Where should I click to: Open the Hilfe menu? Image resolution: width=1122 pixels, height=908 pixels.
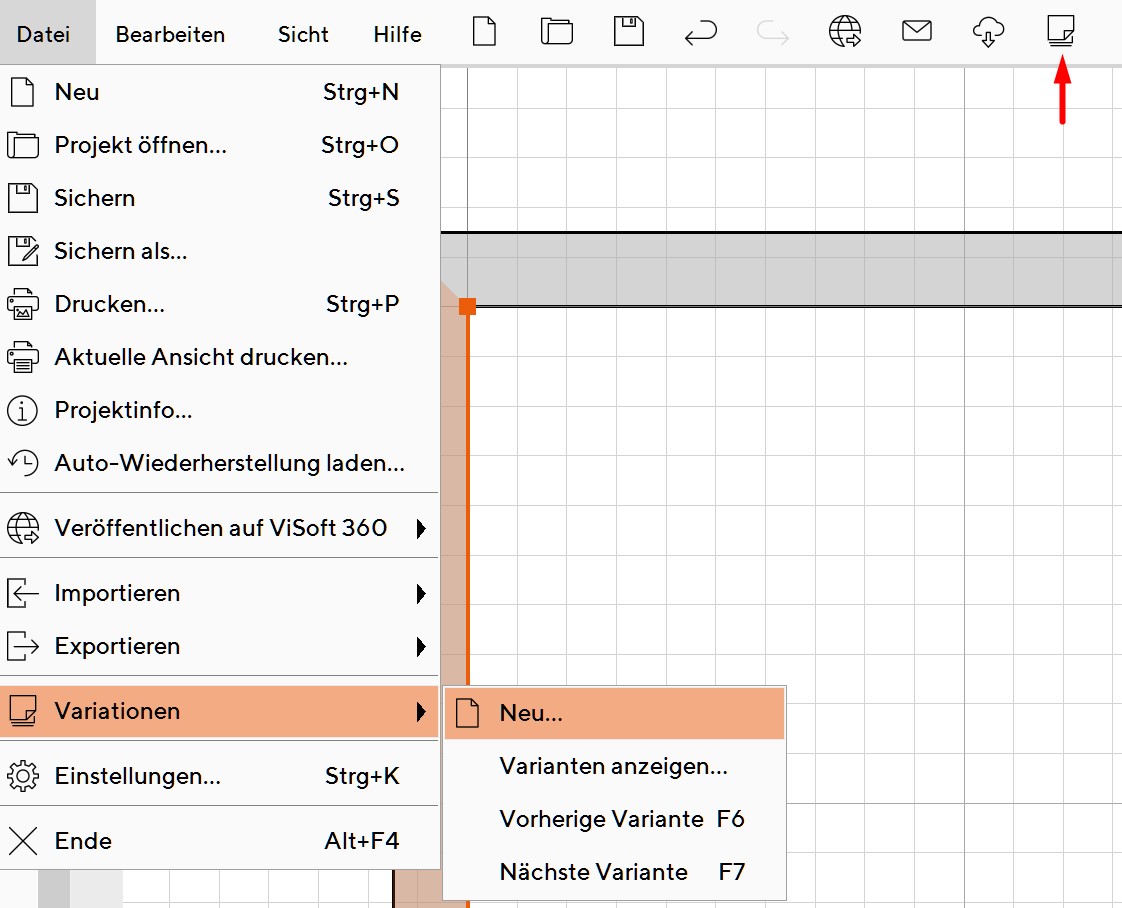(x=397, y=33)
